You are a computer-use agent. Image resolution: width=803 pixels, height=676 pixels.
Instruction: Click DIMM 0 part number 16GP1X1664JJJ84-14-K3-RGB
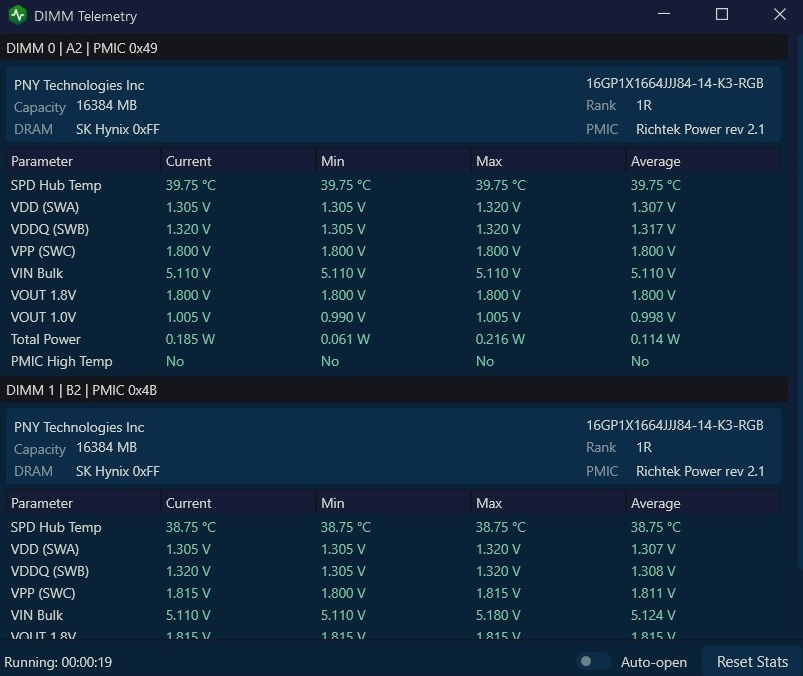(x=674, y=83)
